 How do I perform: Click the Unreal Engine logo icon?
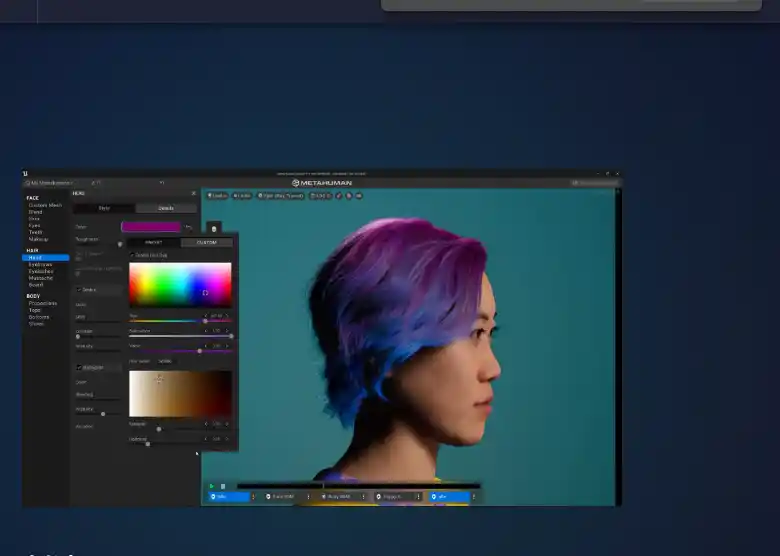click(25, 174)
